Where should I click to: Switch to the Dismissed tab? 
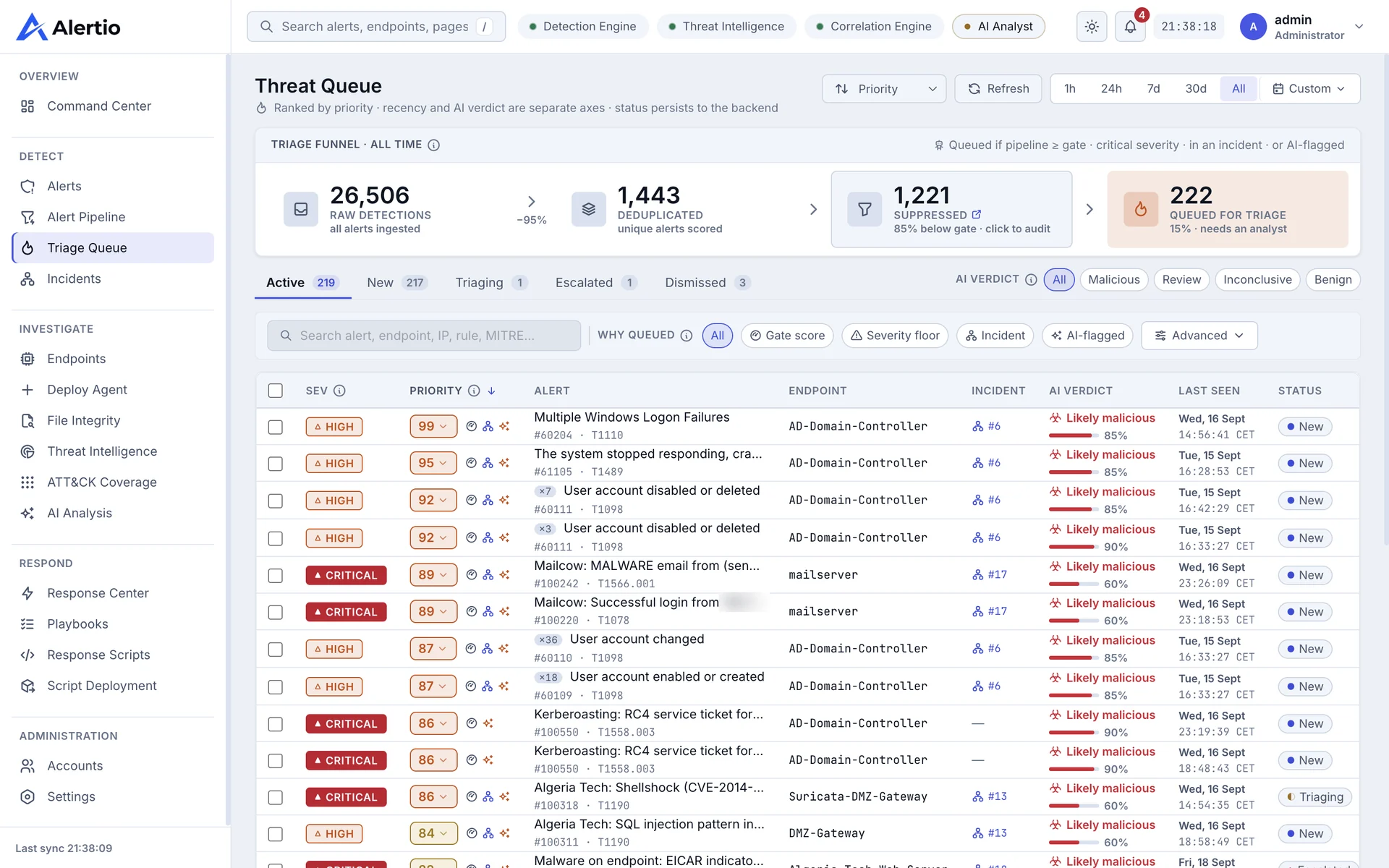(708, 283)
